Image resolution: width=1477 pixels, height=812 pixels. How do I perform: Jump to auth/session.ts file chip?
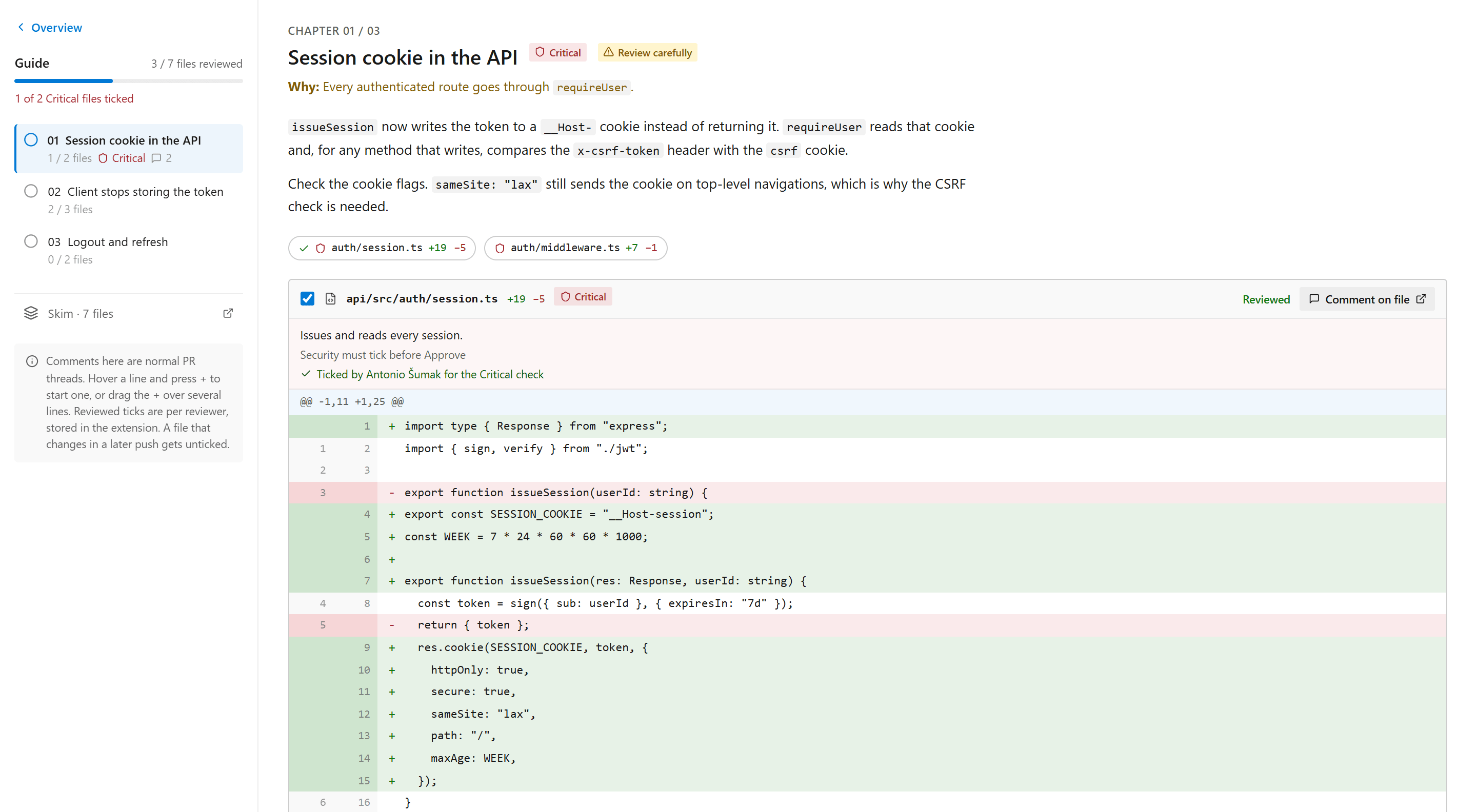382,248
